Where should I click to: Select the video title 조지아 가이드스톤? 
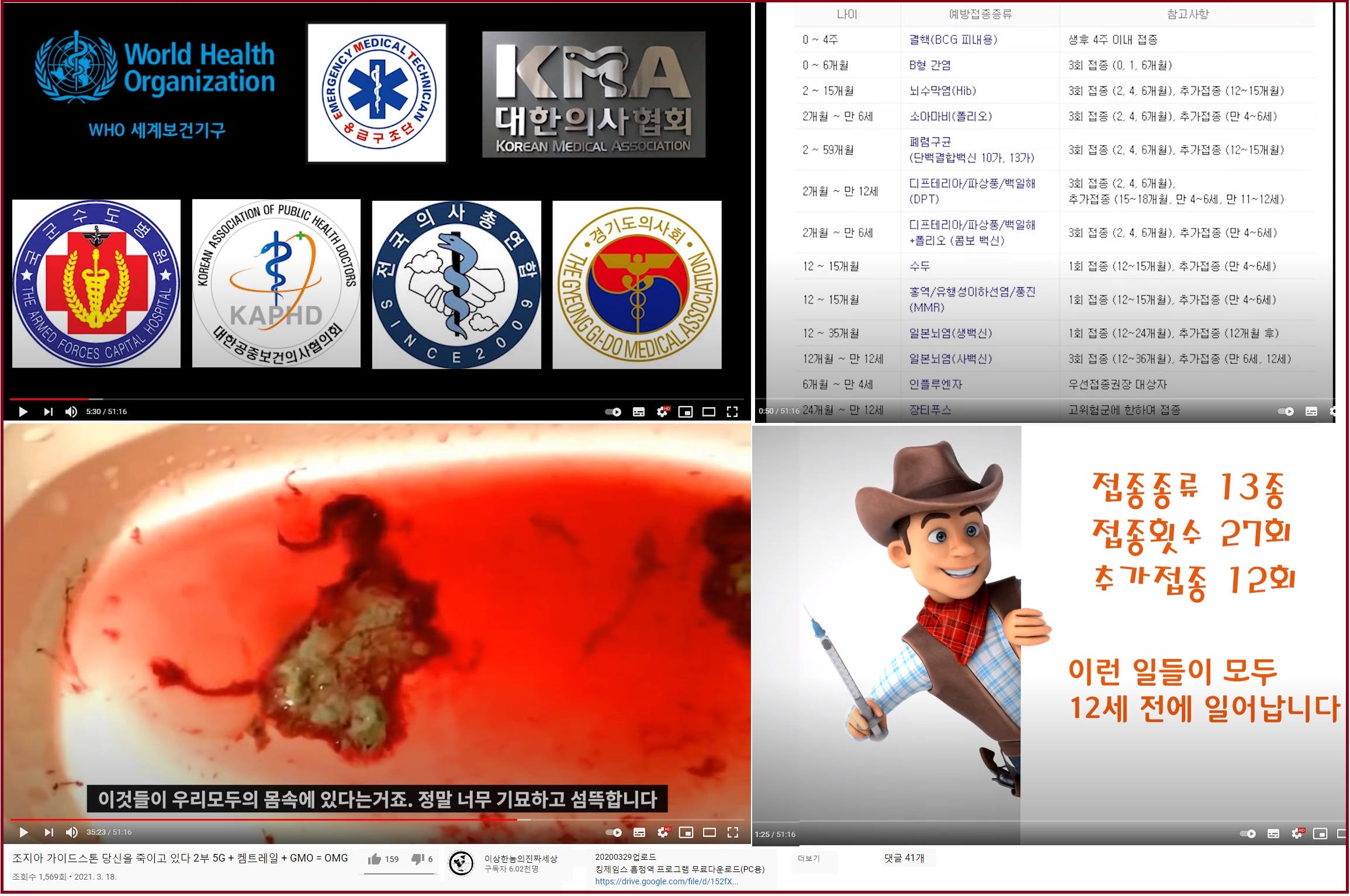coord(180,859)
